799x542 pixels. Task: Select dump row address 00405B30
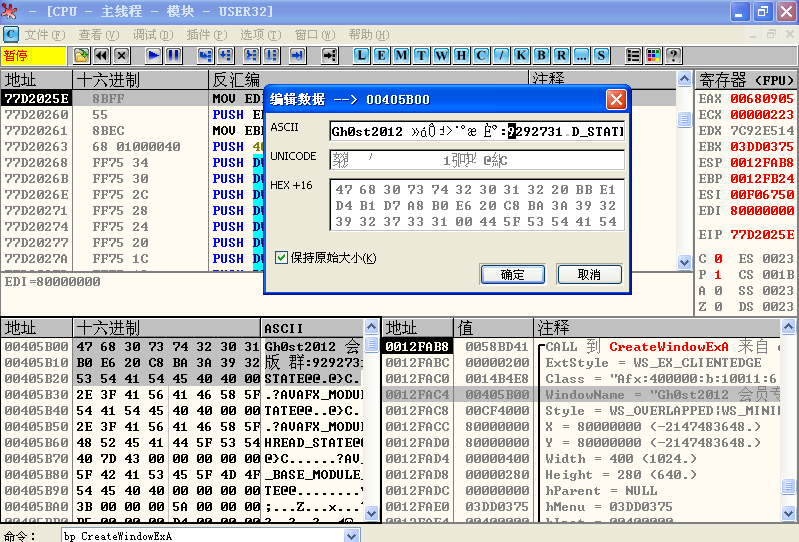click(x=36, y=395)
